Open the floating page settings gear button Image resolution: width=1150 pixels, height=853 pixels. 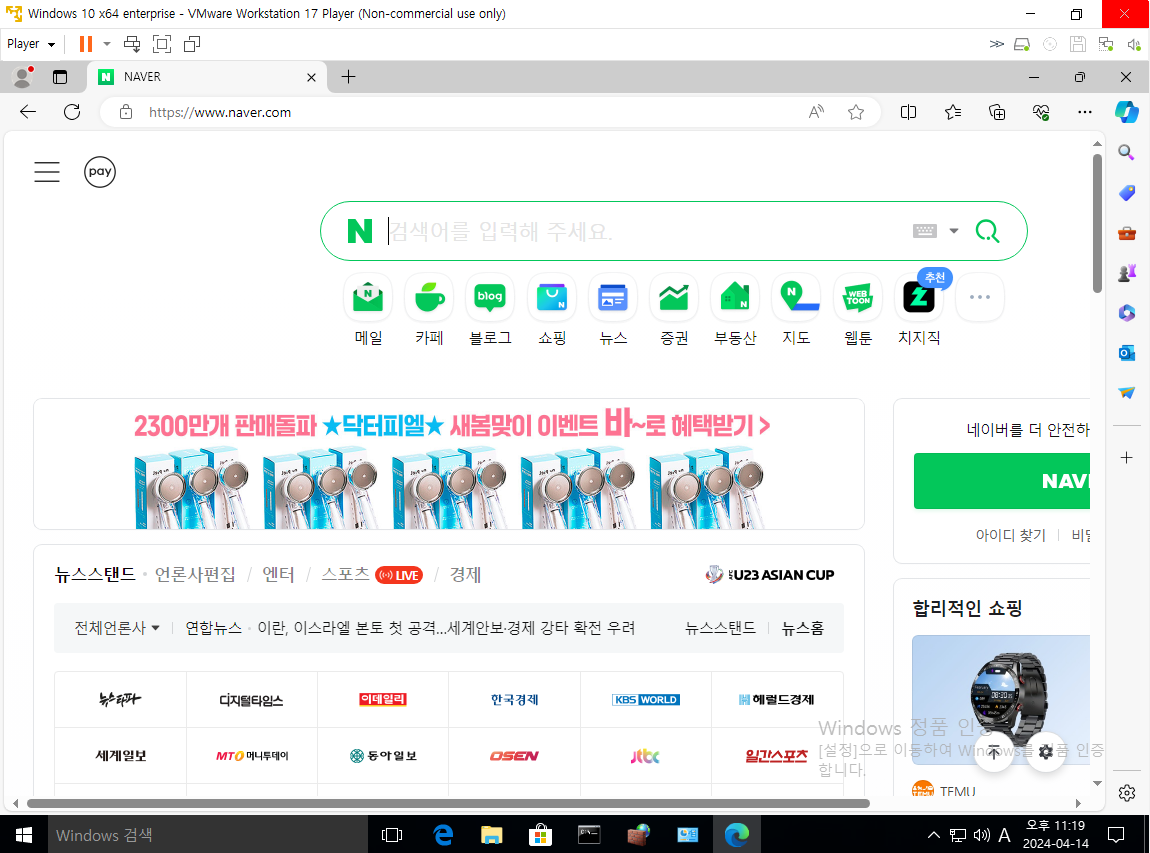(x=1046, y=752)
